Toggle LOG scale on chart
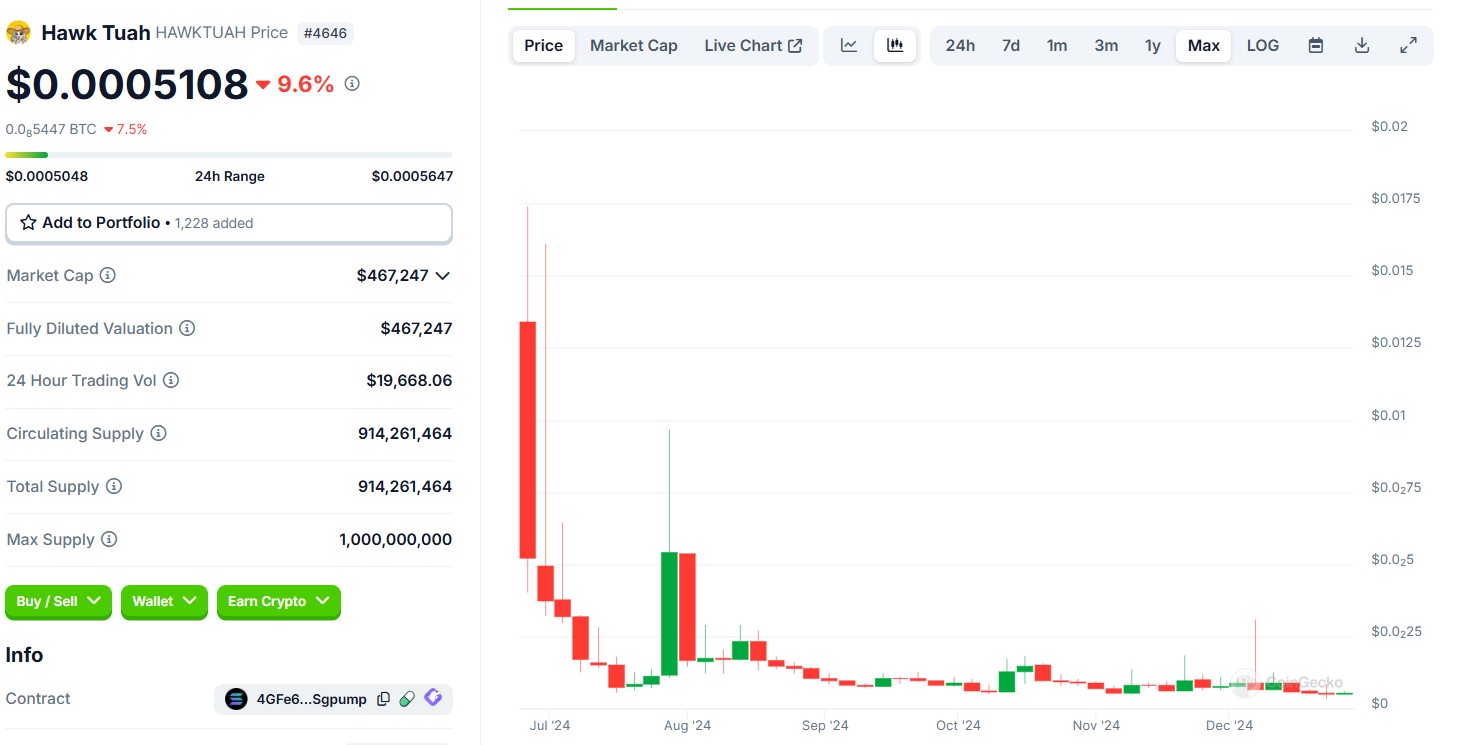Viewport: 1473px width, 745px height. [1263, 45]
